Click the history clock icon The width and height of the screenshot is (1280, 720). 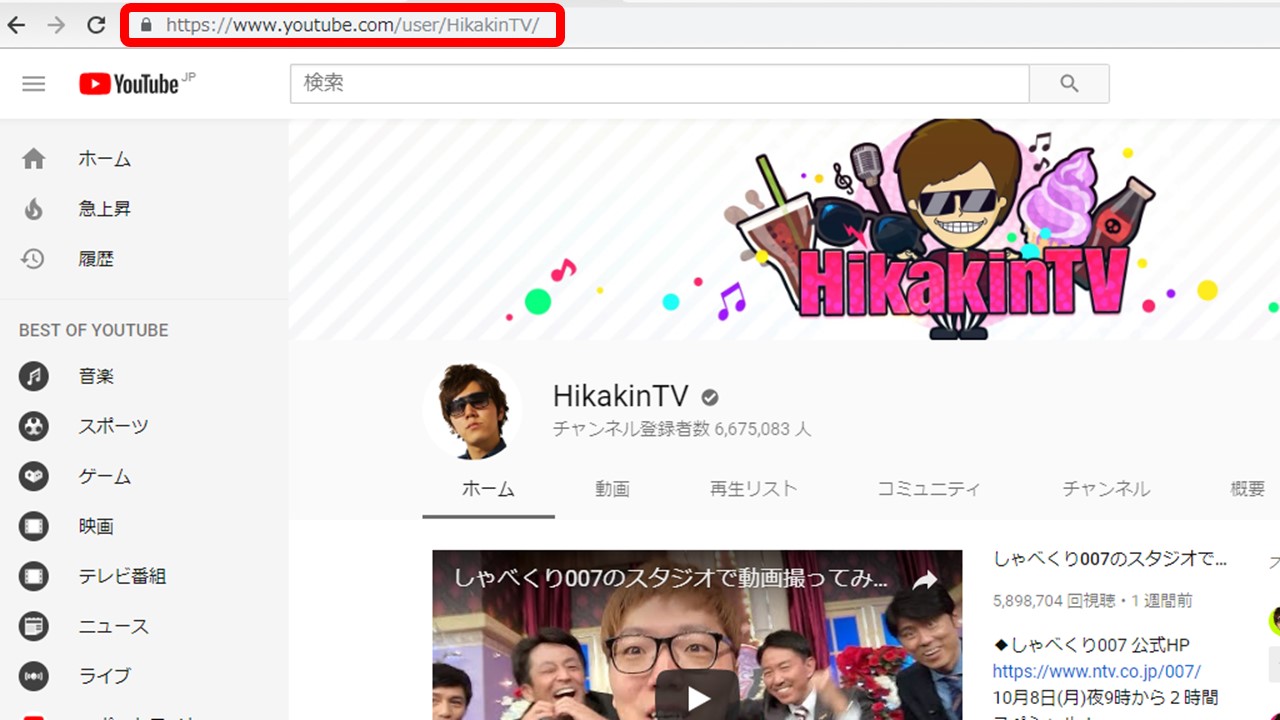pos(33,259)
